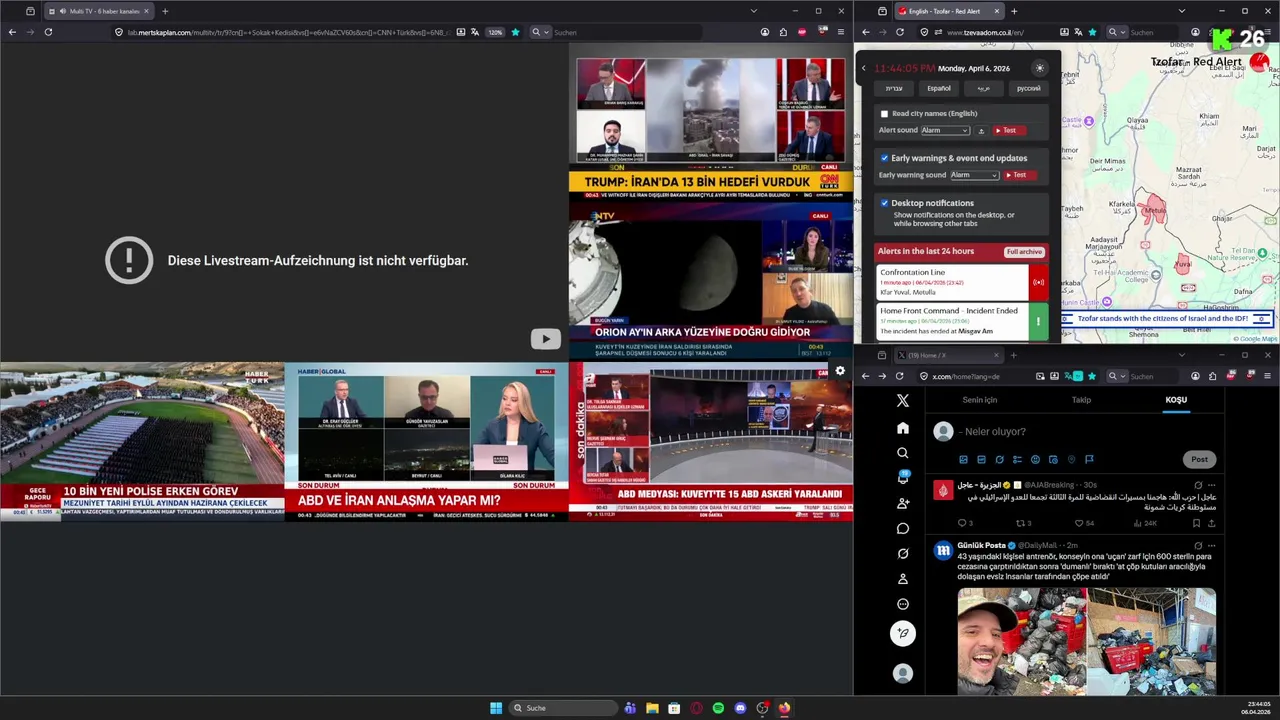The image size is (1280, 720).
Task: Select the KOŞU tab on X
Action: tap(1176, 400)
